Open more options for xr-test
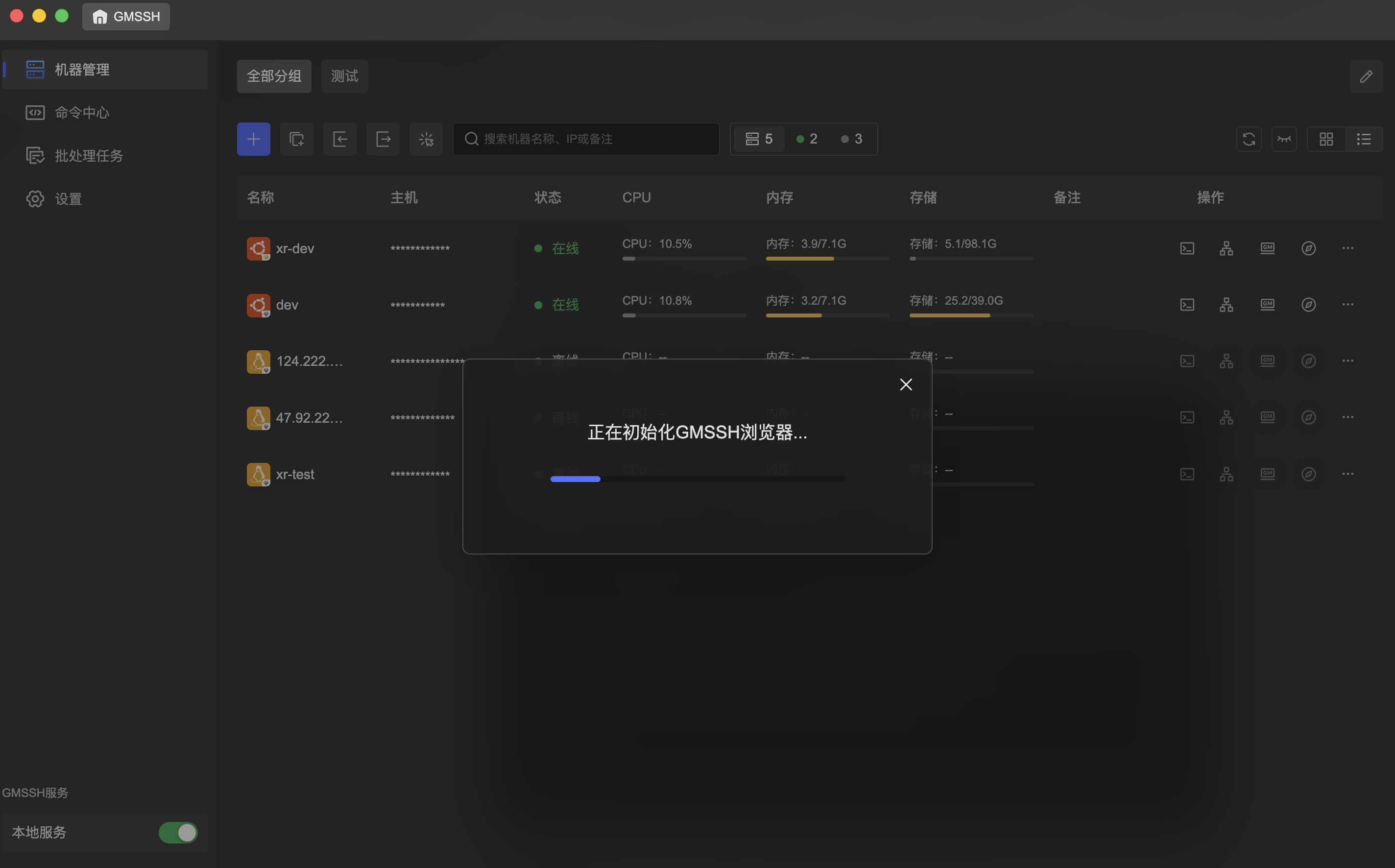Screen dimensions: 1395x868 point(1348,474)
